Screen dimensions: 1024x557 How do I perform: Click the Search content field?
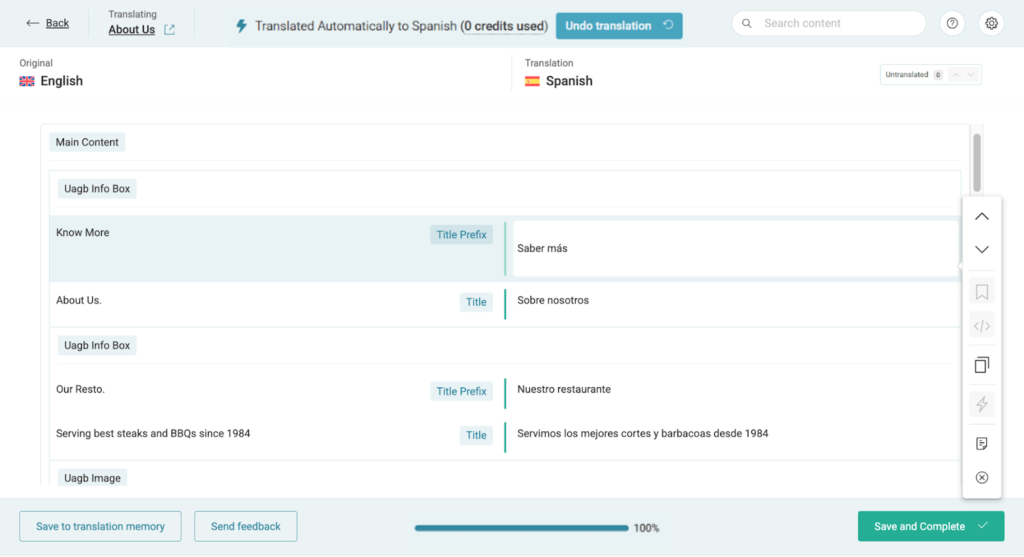828,23
